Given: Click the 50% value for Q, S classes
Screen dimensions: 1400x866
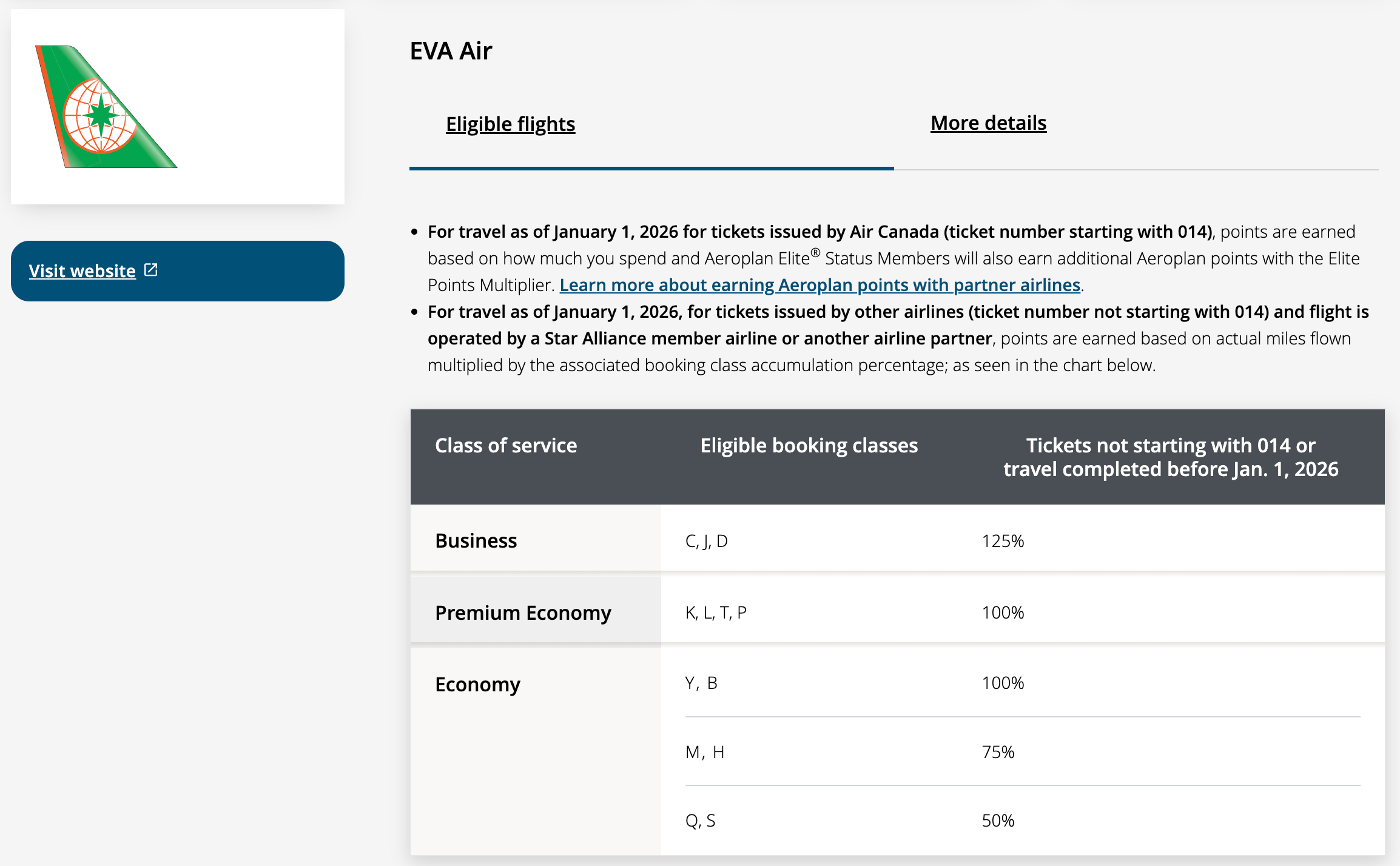Looking at the screenshot, I should click(998, 821).
